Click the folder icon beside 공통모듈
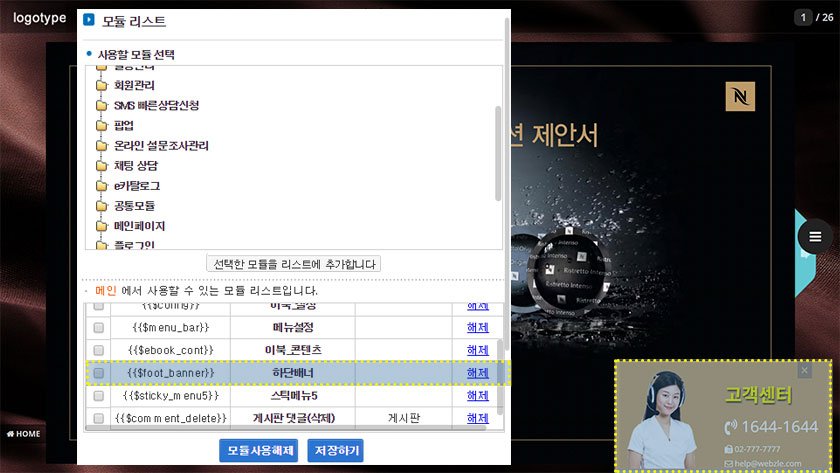The height and width of the screenshot is (473, 840). point(101,206)
